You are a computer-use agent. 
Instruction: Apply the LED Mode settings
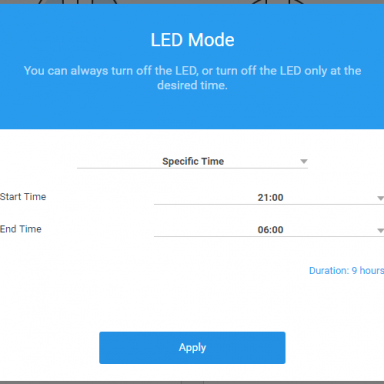[x=192, y=348]
